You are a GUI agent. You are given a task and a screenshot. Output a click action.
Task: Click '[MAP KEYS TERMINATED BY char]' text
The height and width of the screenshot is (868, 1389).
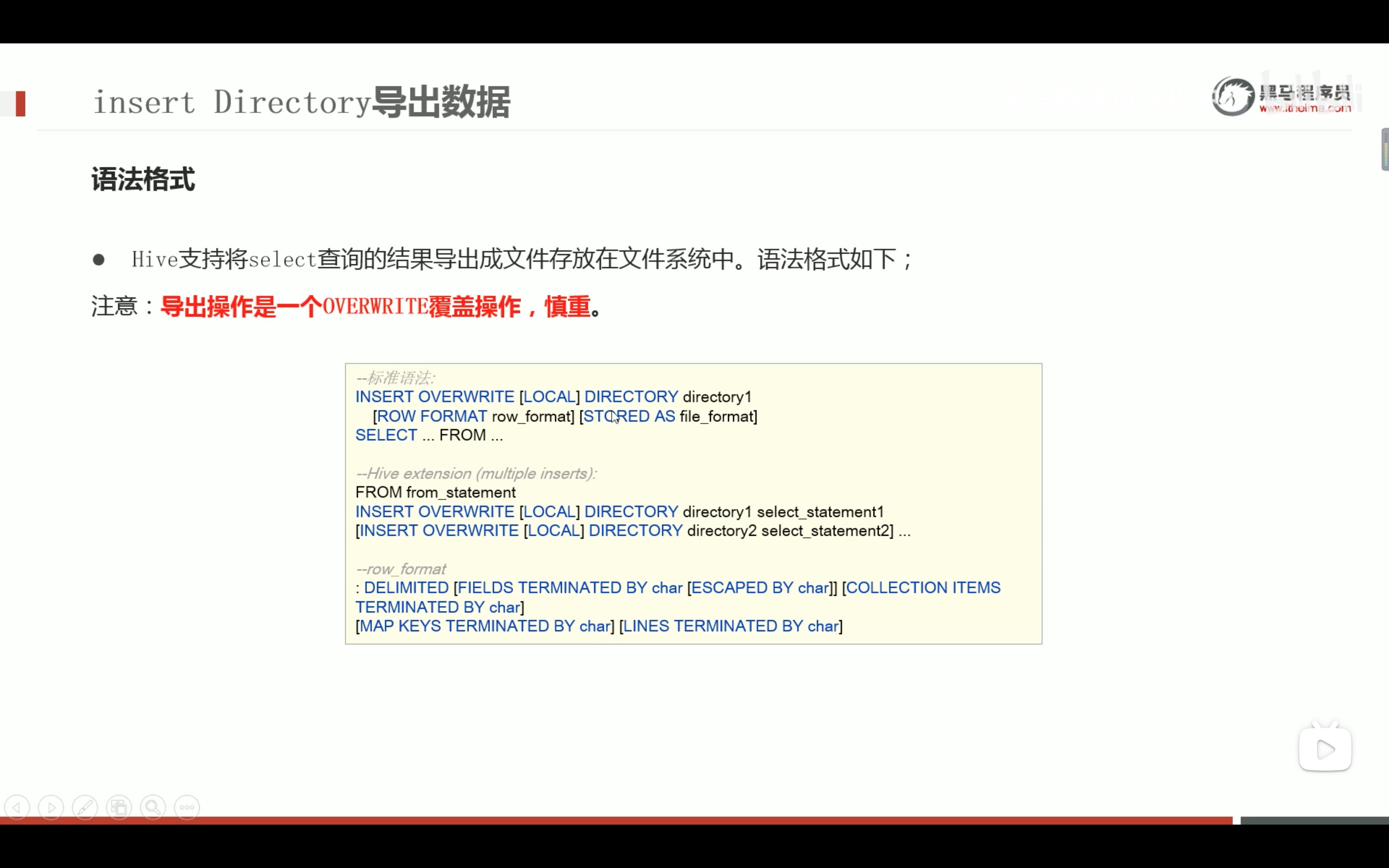[x=485, y=626]
